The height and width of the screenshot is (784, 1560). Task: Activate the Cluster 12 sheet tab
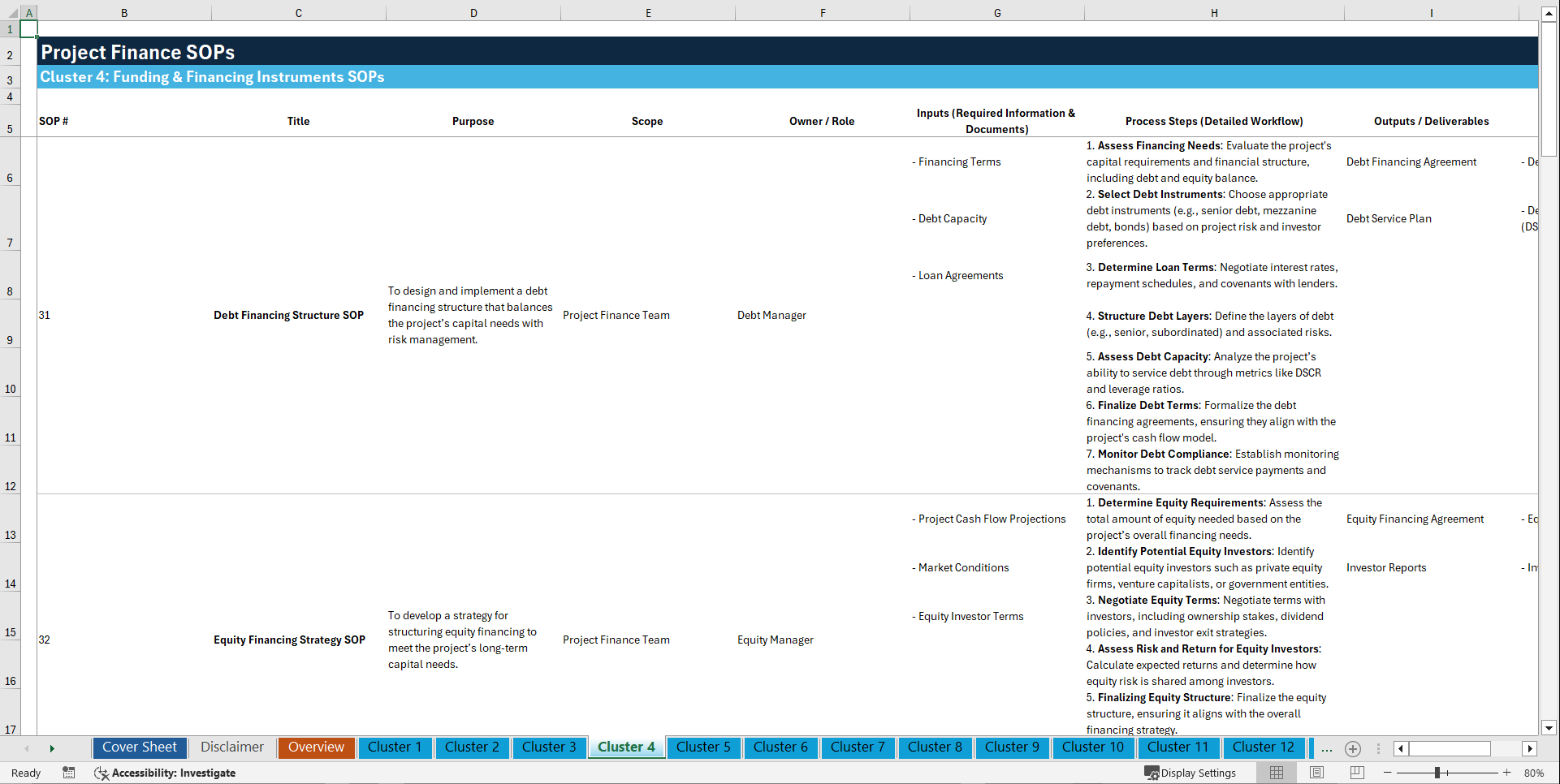[1264, 747]
